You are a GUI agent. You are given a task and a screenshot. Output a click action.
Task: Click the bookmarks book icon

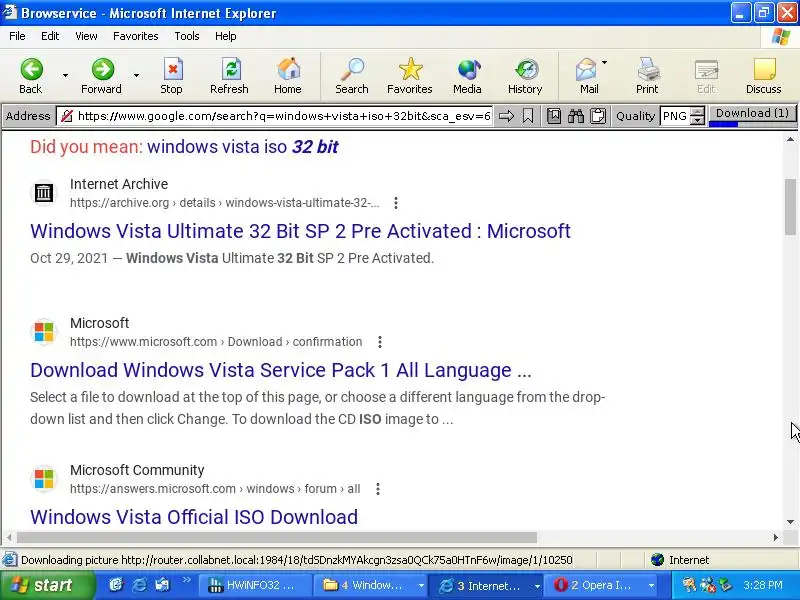[554, 116]
